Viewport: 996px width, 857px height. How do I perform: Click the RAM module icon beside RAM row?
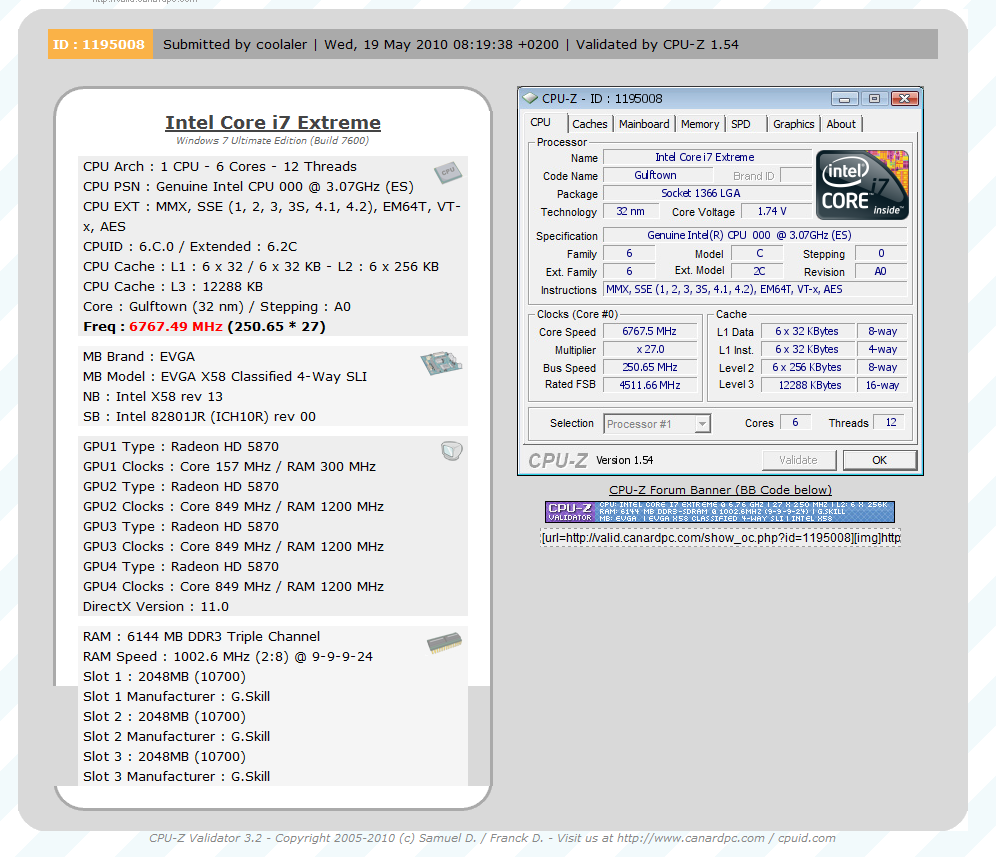[445, 642]
